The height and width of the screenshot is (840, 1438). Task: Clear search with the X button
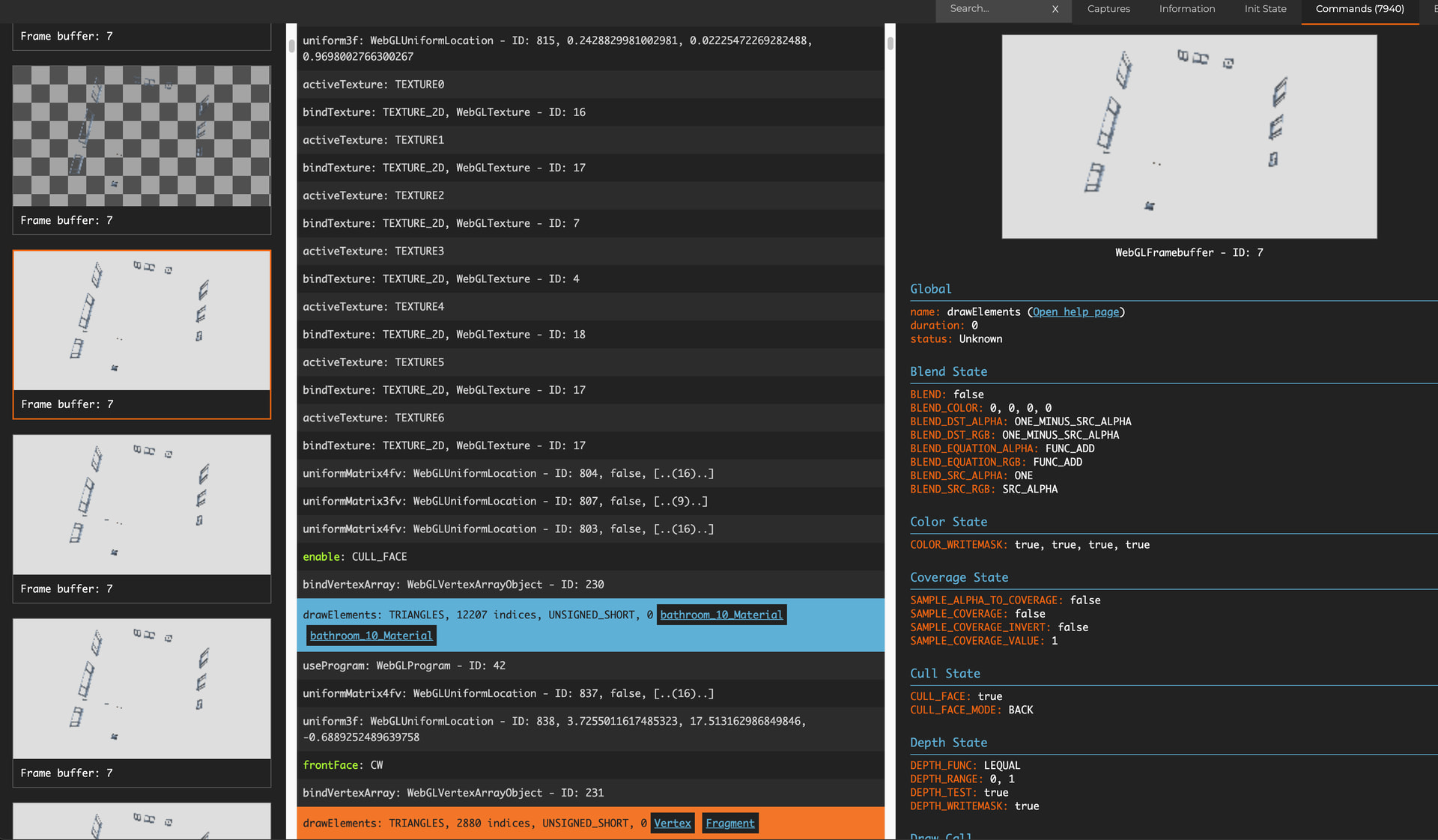(x=1055, y=9)
